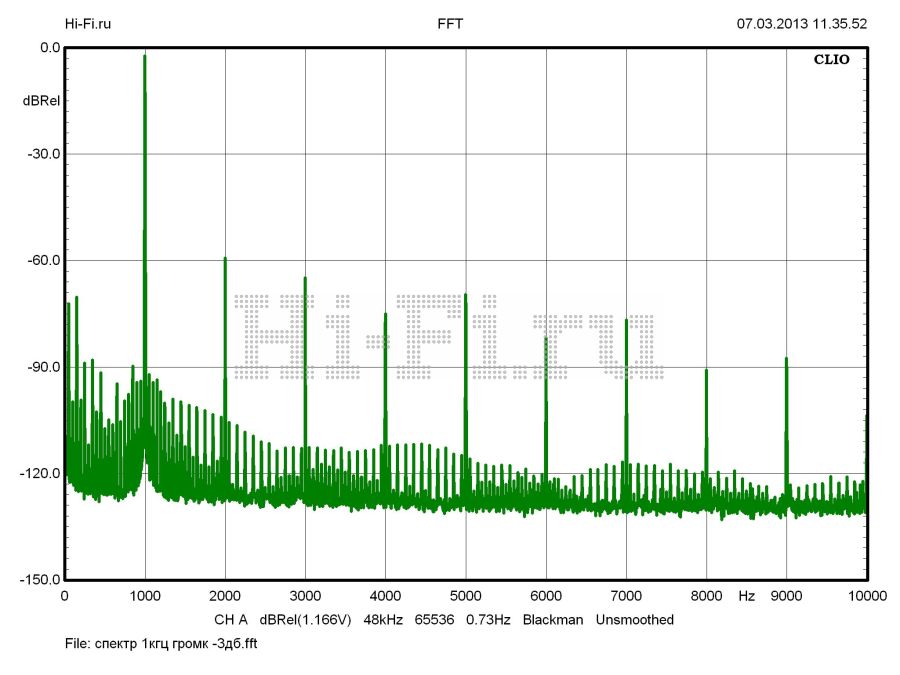900x675 pixels.
Task: Click the top of the 2000 Hz harmonic peak
Action: tap(225, 258)
